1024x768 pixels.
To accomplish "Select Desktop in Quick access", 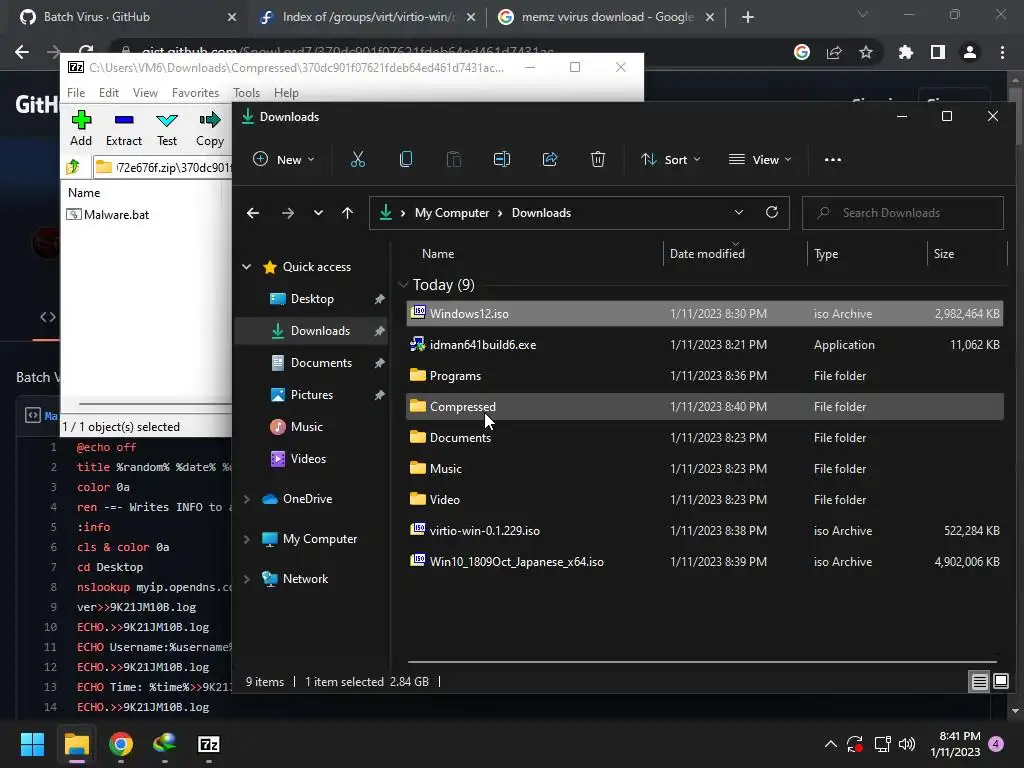I will point(312,298).
